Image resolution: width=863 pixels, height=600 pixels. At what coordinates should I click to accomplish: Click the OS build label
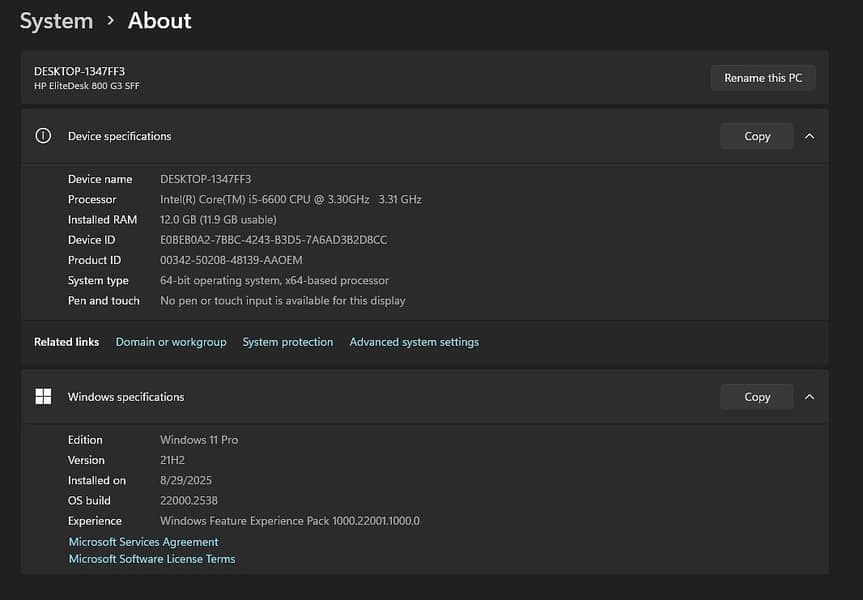89,500
